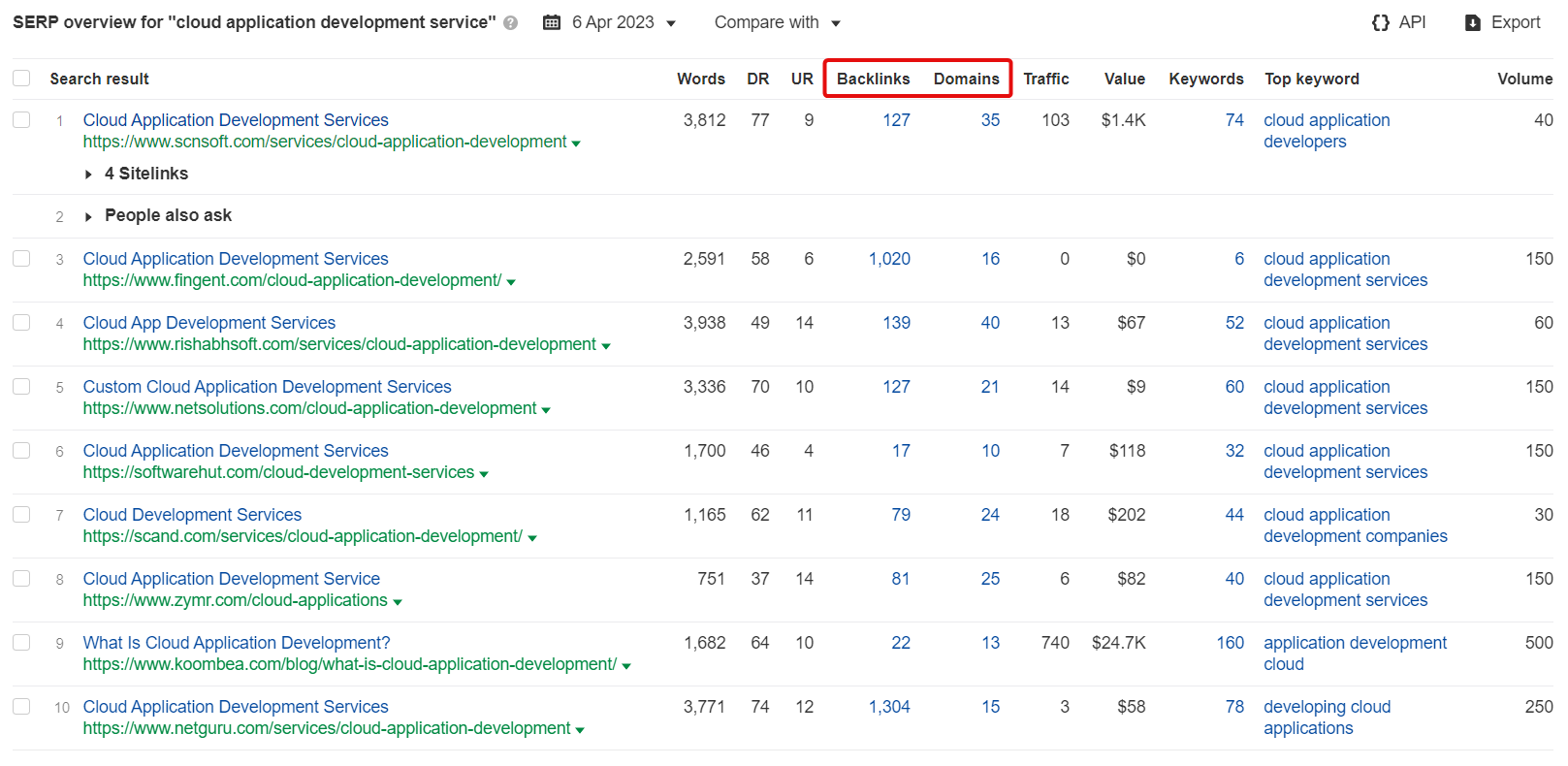Click keywords count 74 for scnsoft.com

[x=1234, y=120]
